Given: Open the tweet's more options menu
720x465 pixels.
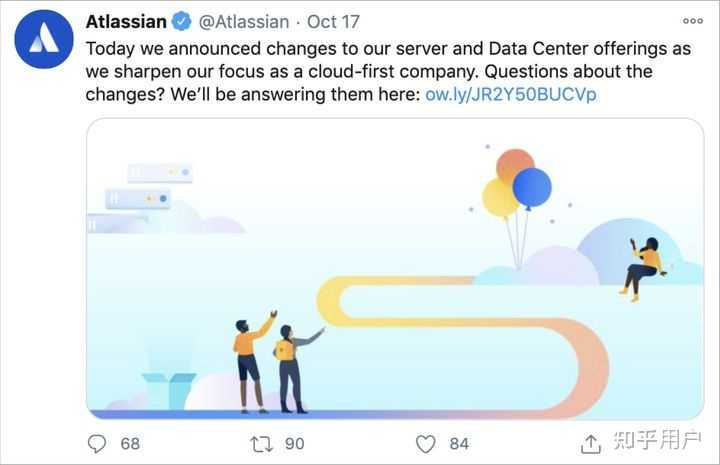Looking at the screenshot, I should click(x=692, y=20).
